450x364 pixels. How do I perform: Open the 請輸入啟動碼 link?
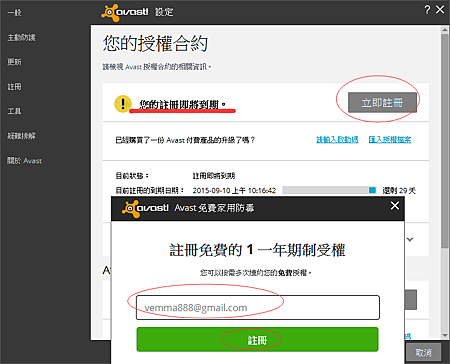pos(337,140)
